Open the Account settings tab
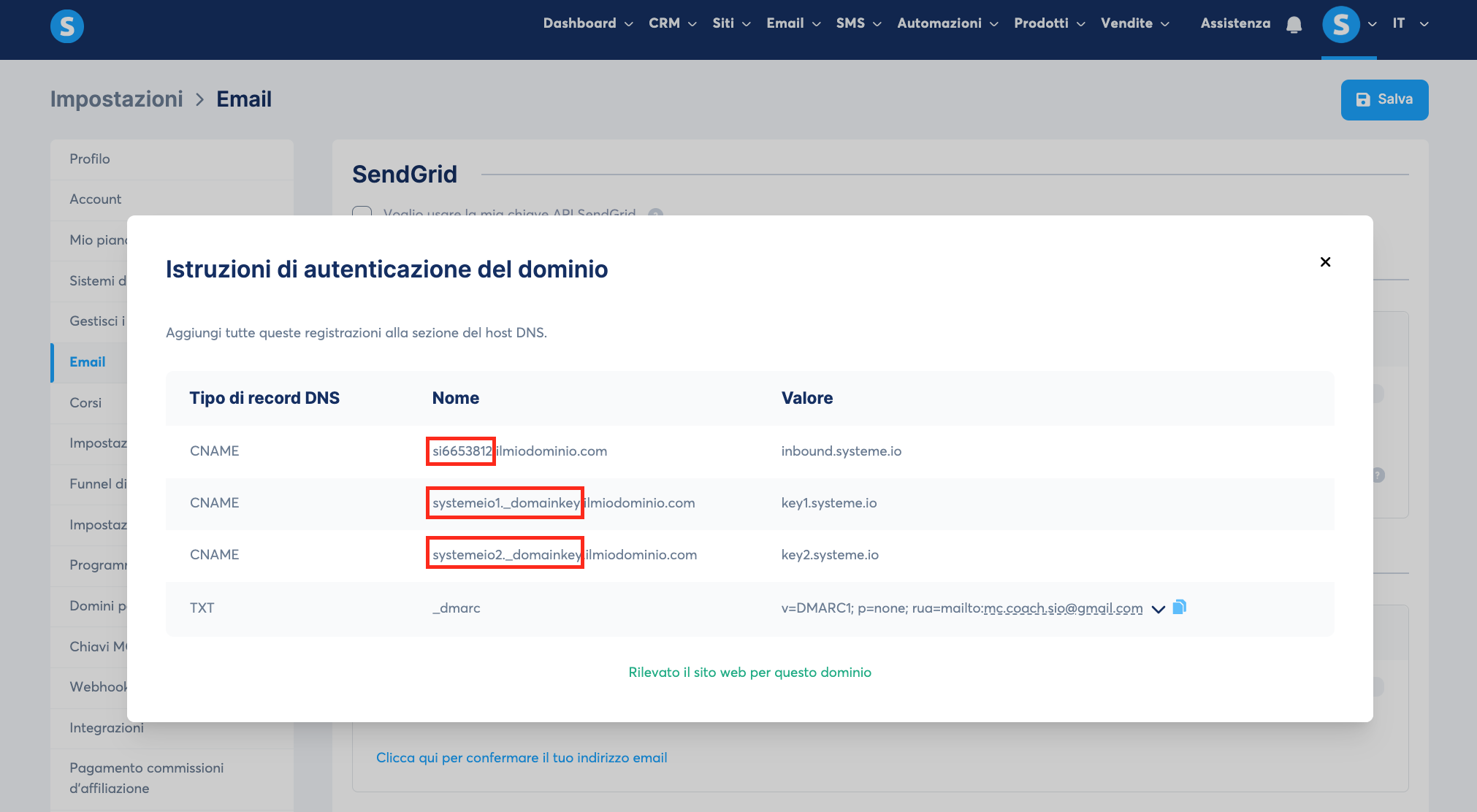 (172, 199)
